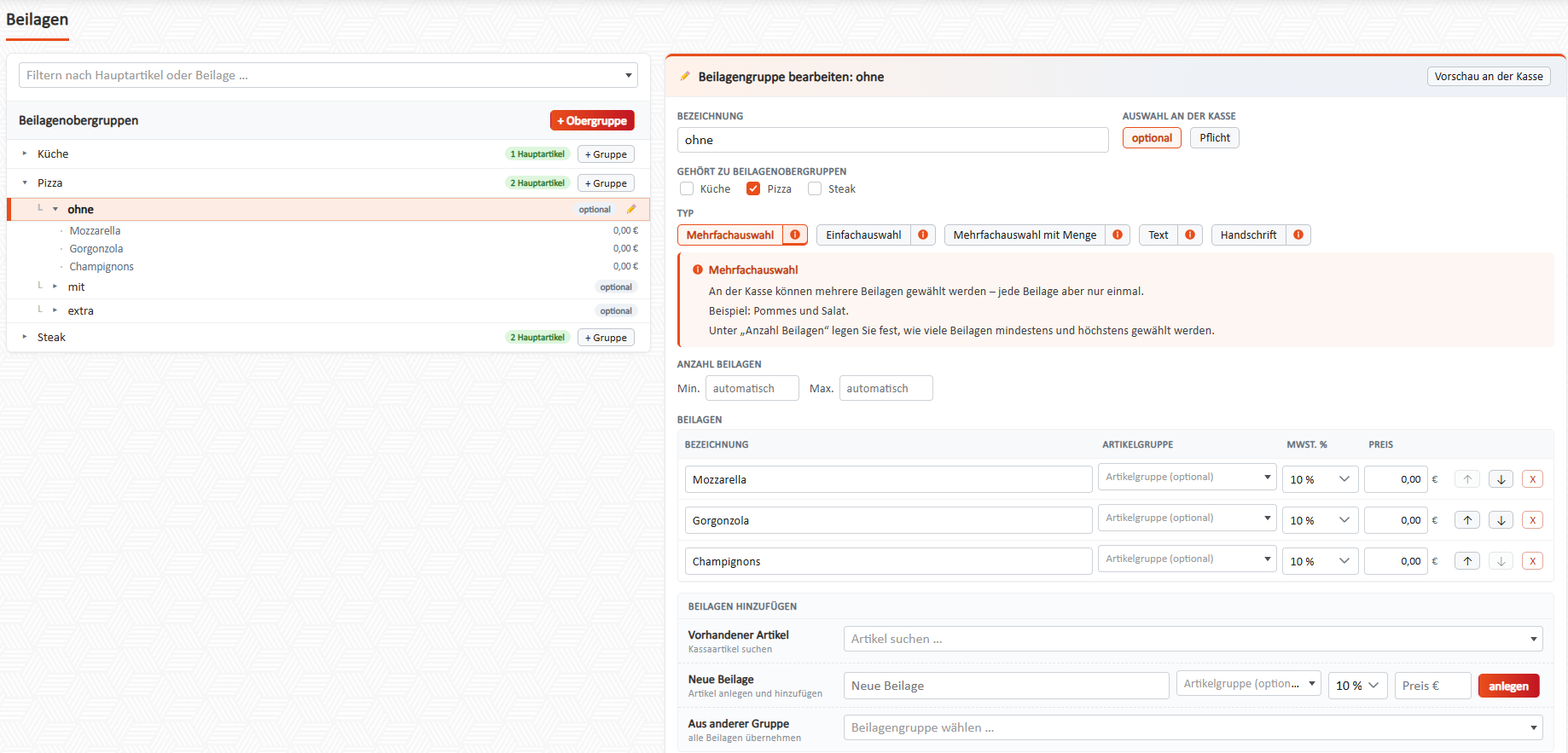This screenshot has width=1568, height=753.
Task: Choose the Einfachauswahl type
Action: pyautogui.click(x=863, y=235)
